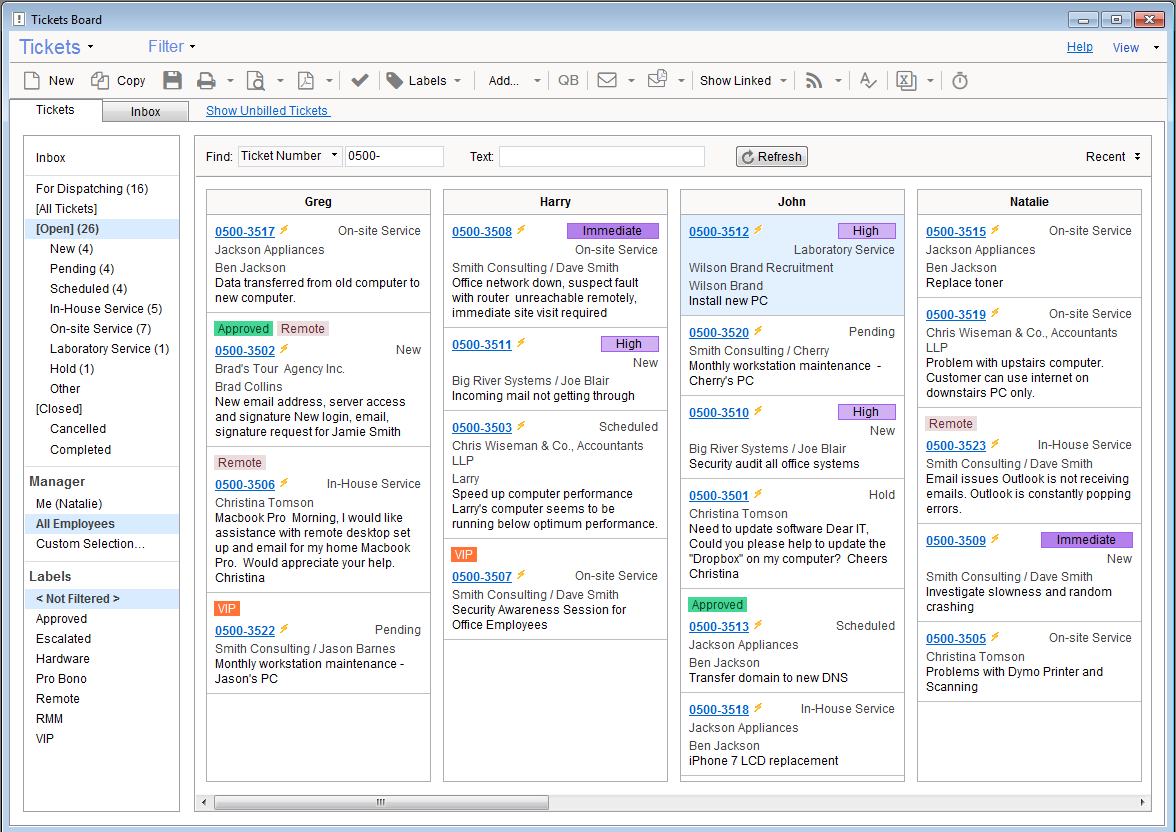Viewport: 1176px width, 832px height.
Task: Click the Excel export icon
Action: pos(906,81)
